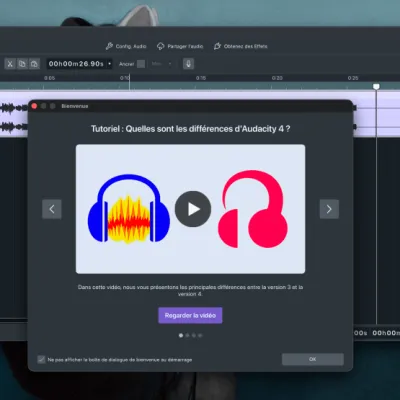This screenshot has width=400, height=400.
Task: Click OK in the Bienvenue dialog
Action: [x=313, y=359]
